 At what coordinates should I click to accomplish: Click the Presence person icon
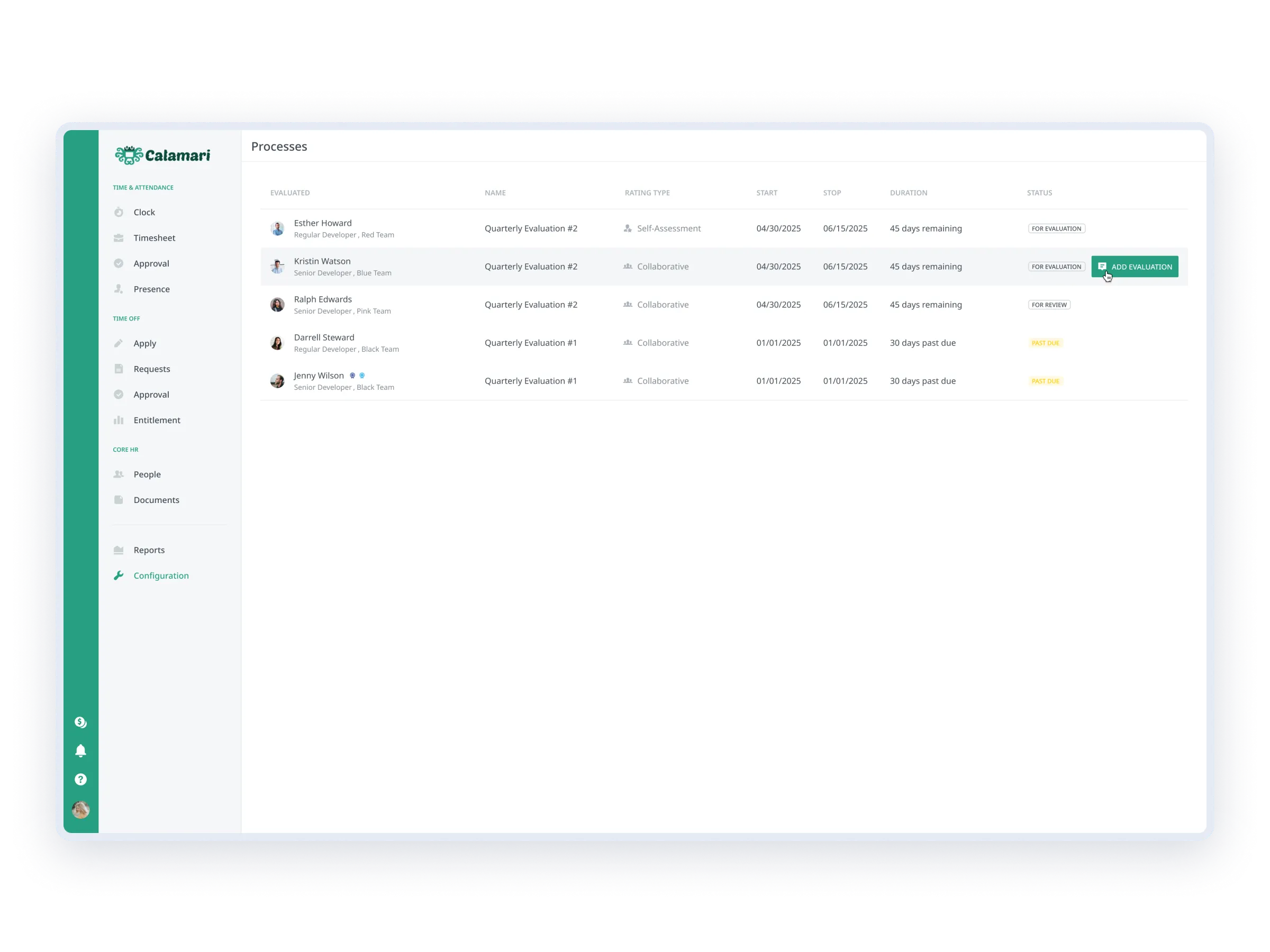119,289
